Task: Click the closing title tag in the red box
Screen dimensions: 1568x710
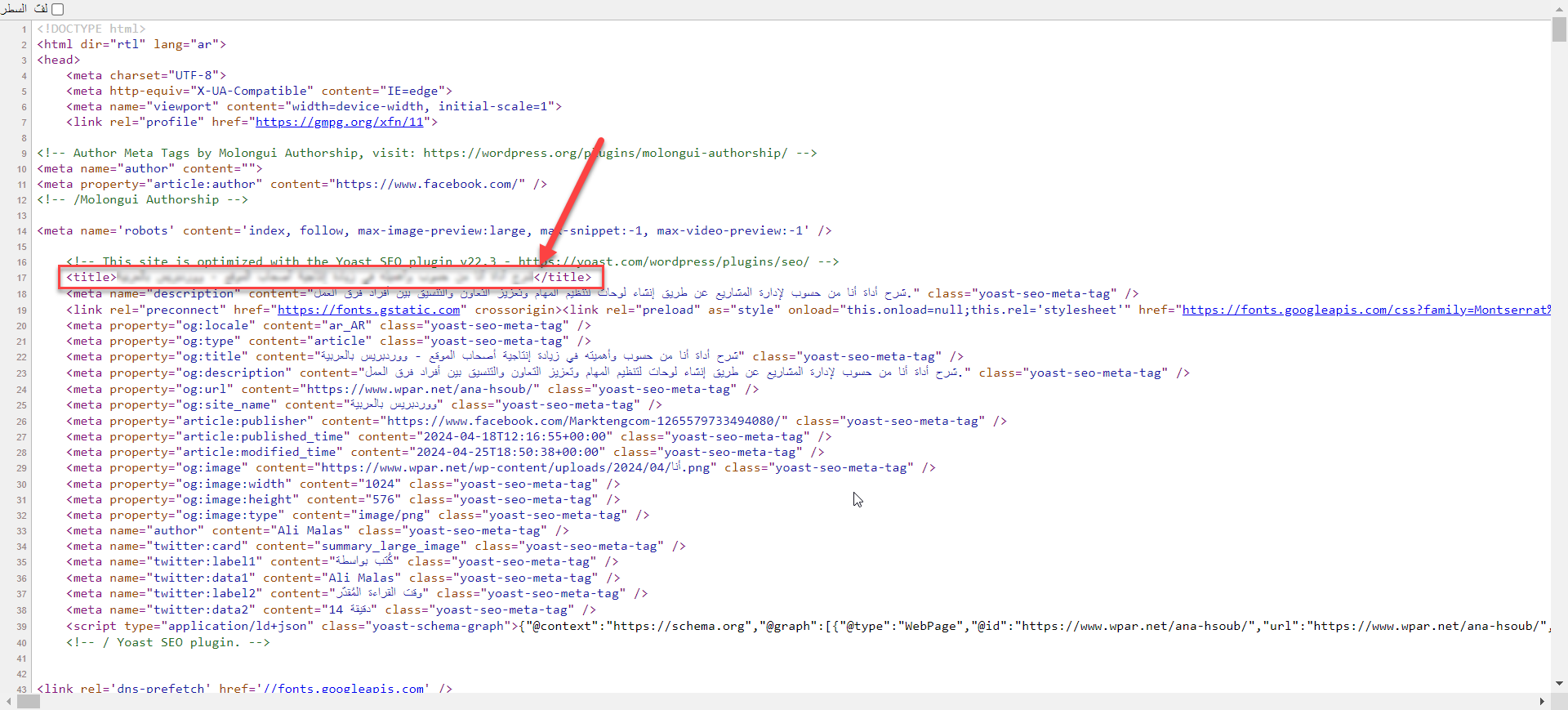Action: tap(563, 278)
